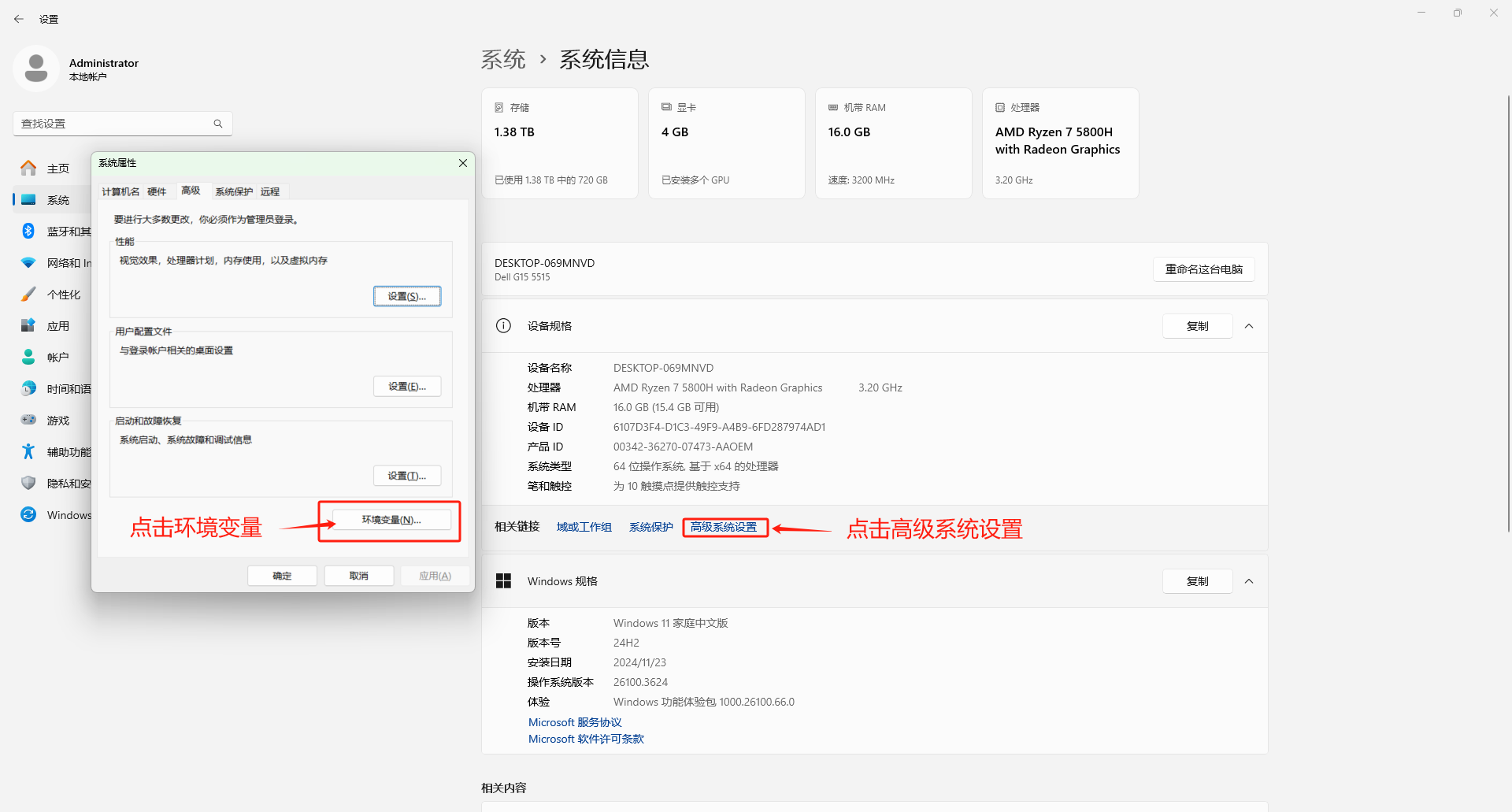The image size is (1512, 812).
Task: Click 确定 in System Properties
Action: 282,576
